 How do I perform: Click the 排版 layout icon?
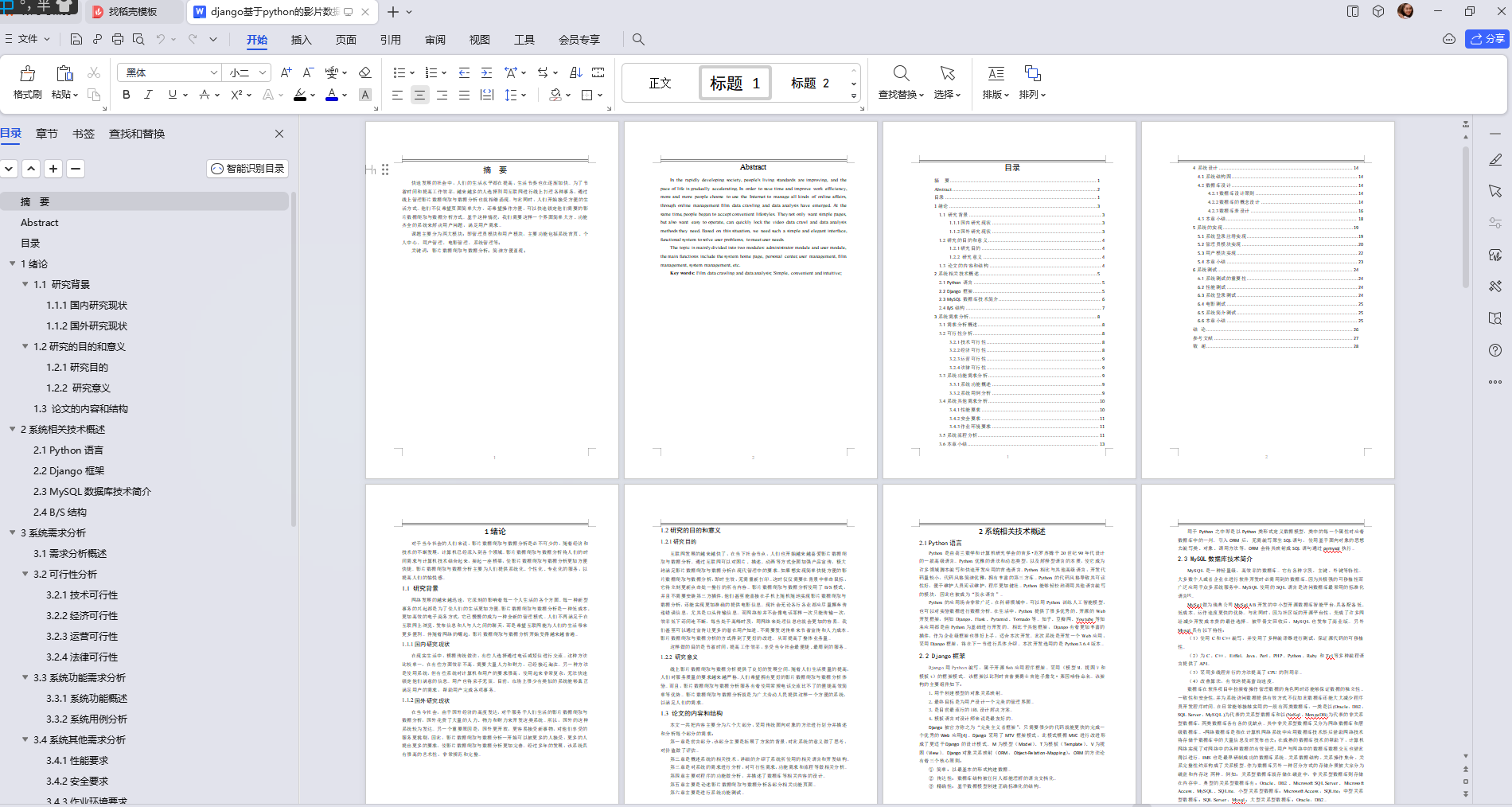[x=996, y=73]
